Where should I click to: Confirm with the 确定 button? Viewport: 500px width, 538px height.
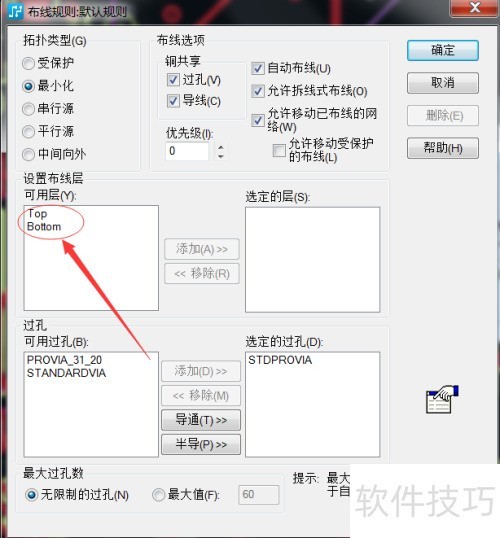click(443, 51)
